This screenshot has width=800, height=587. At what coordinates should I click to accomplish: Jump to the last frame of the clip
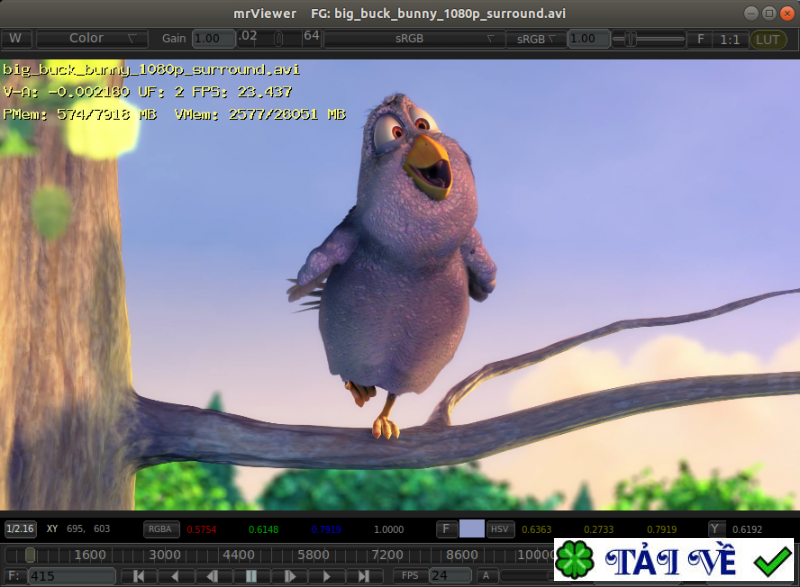coord(363,576)
